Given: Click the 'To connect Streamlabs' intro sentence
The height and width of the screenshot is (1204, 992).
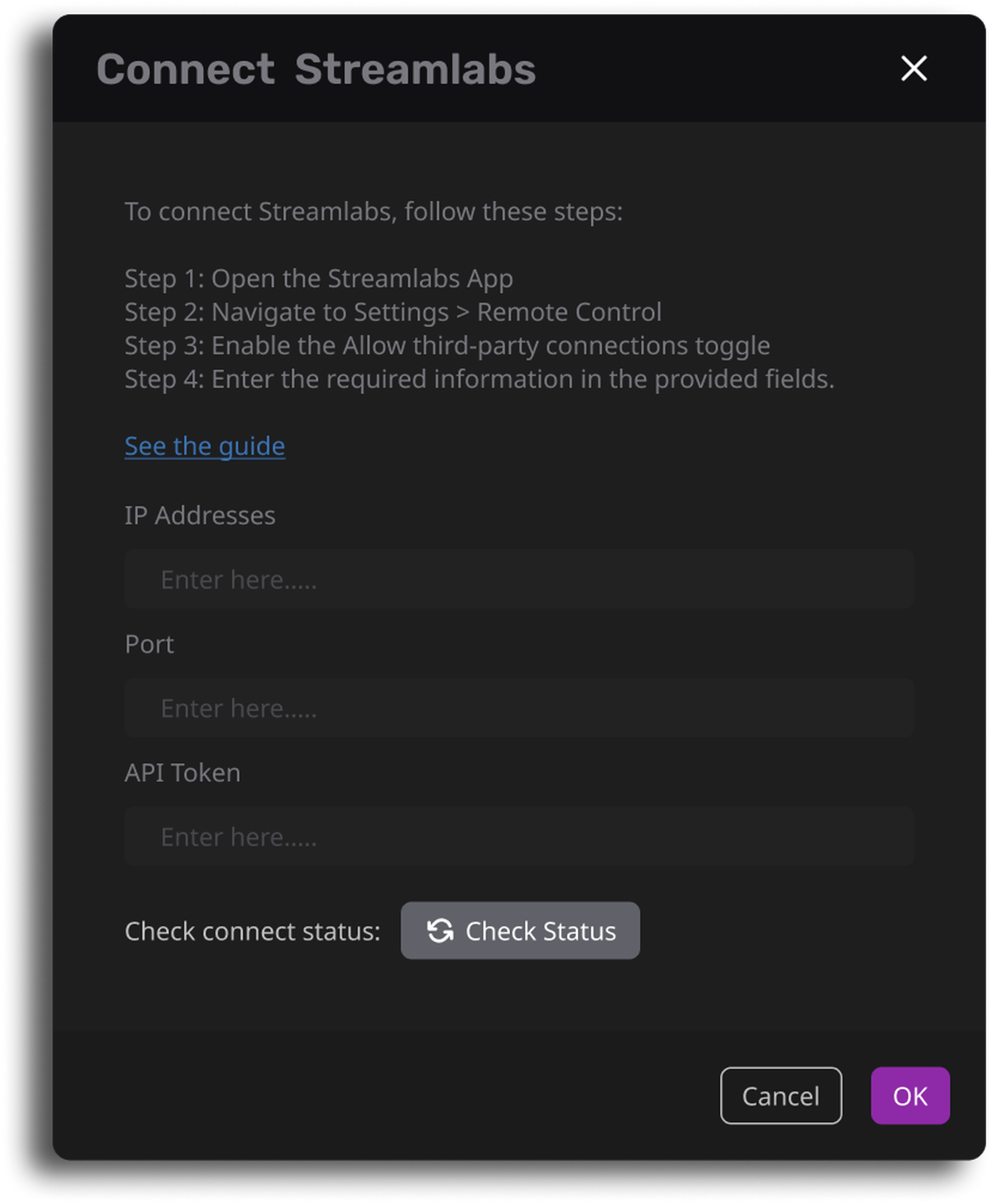Looking at the screenshot, I should (x=374, y=212).
